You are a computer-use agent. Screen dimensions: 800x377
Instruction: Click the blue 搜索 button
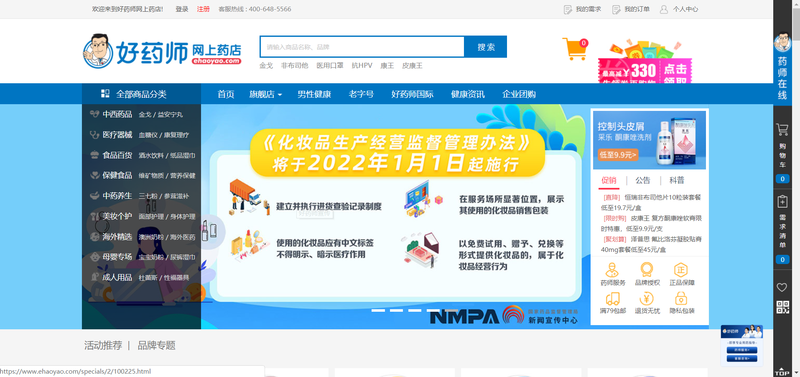click(486, 47)
